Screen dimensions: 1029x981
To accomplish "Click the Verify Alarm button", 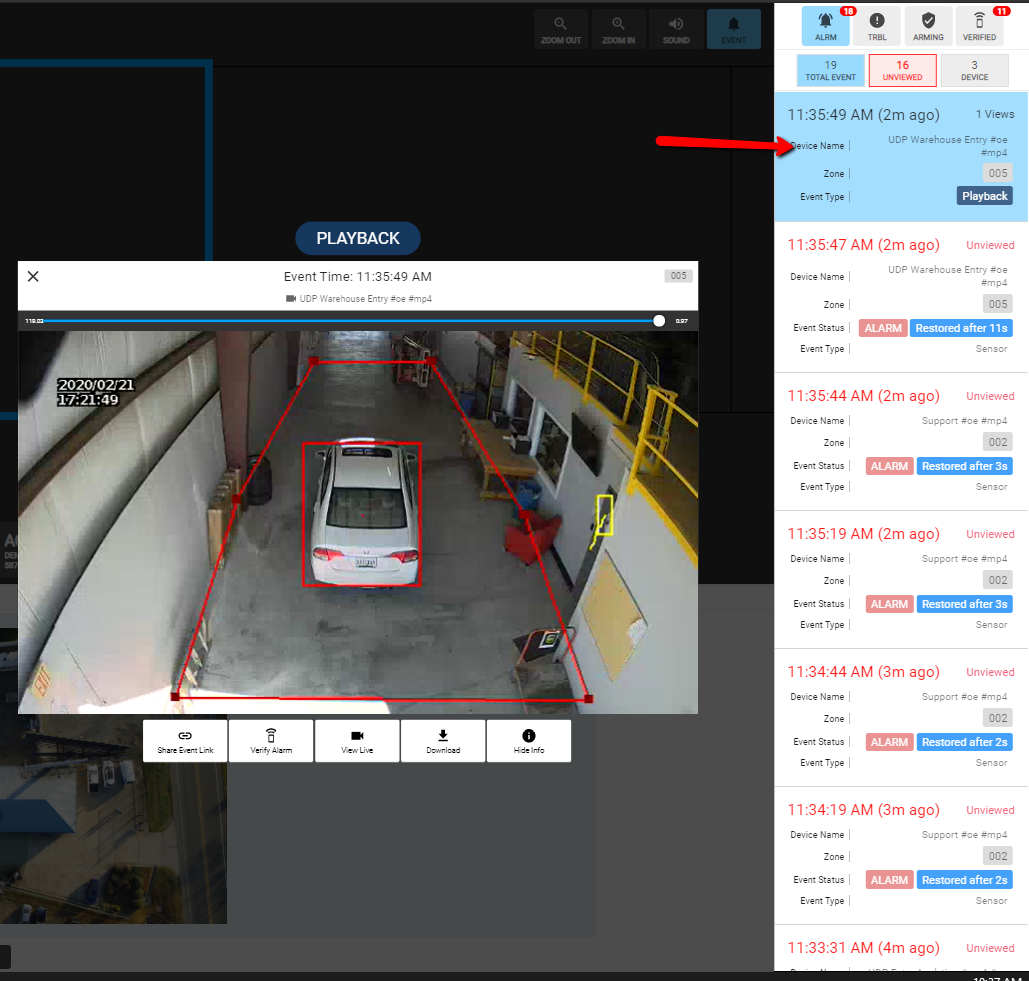I will [x=271, y=741].
